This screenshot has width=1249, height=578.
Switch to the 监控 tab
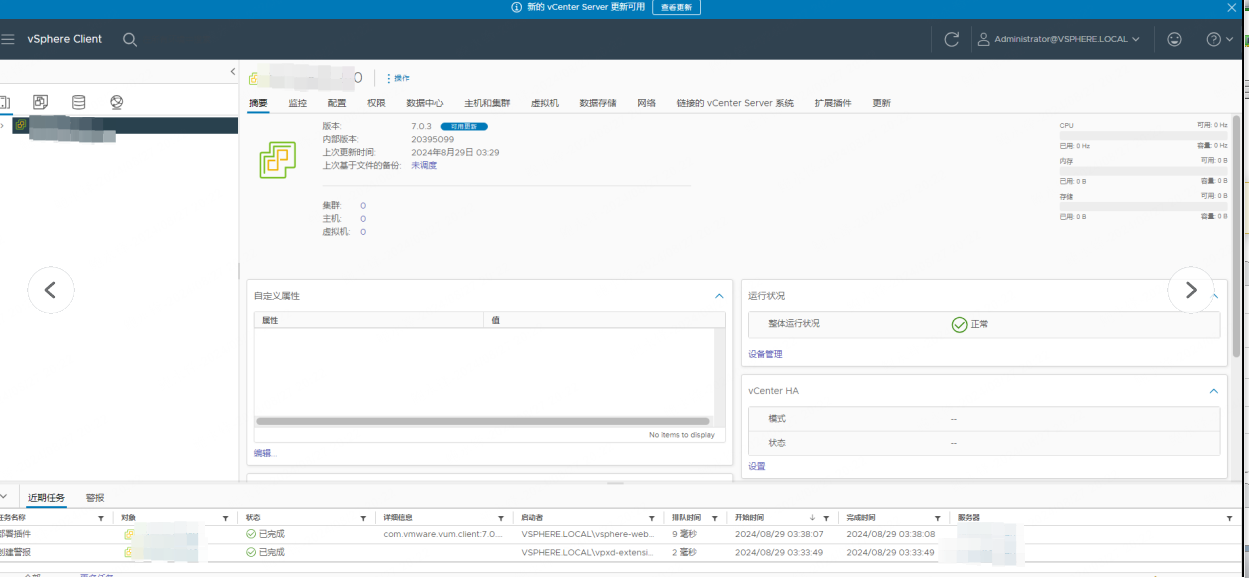click(x=298, y=103)
